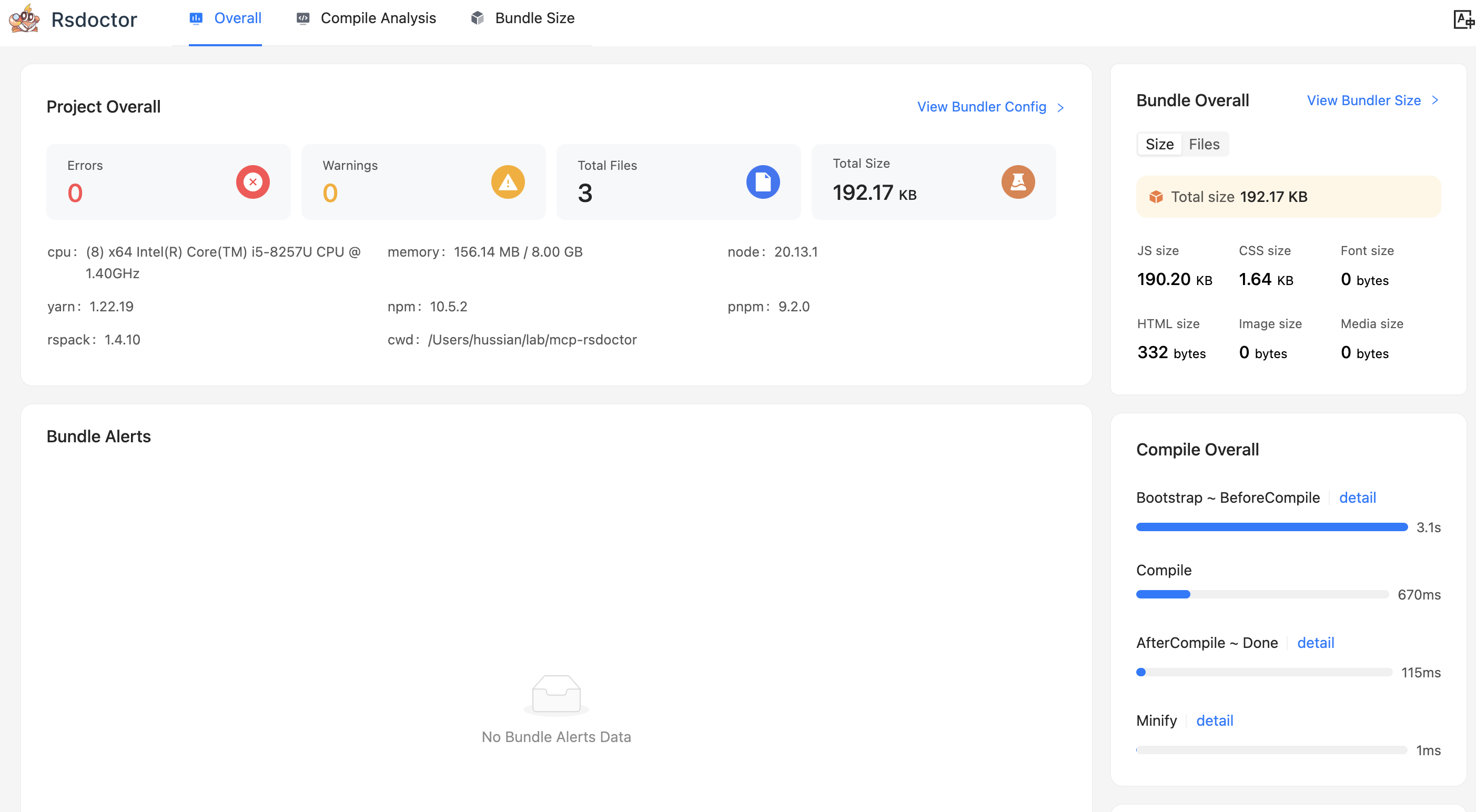Click the npm version 10.5.2
The height and width of the screenshot is (812, 1476).
pos(448,307)
